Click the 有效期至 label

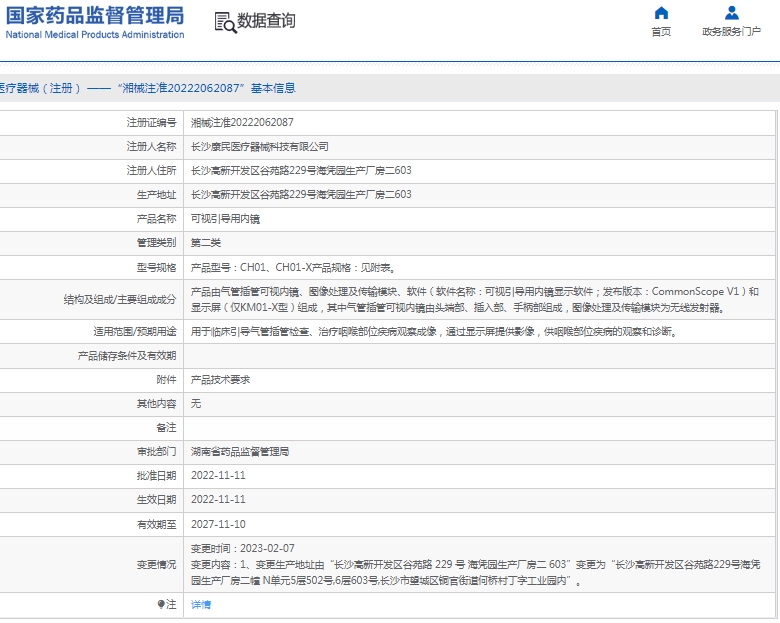click(156, 524)
